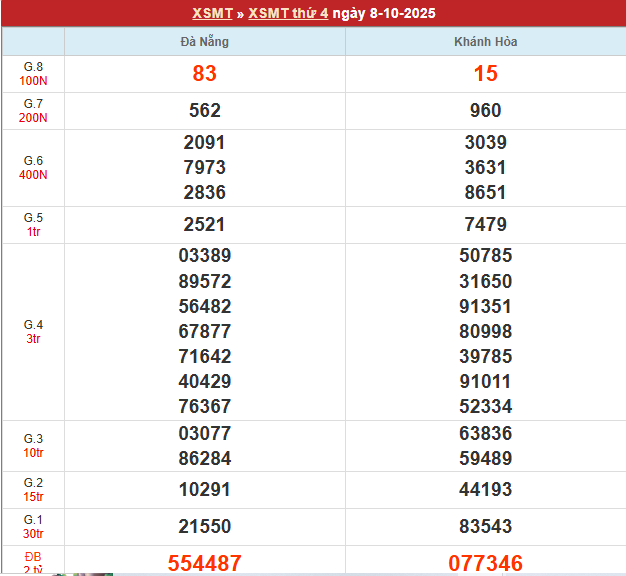626x576 pixels.
Task: Click Khánh Hòa G.8 result 15
Action: click(485, 74)
